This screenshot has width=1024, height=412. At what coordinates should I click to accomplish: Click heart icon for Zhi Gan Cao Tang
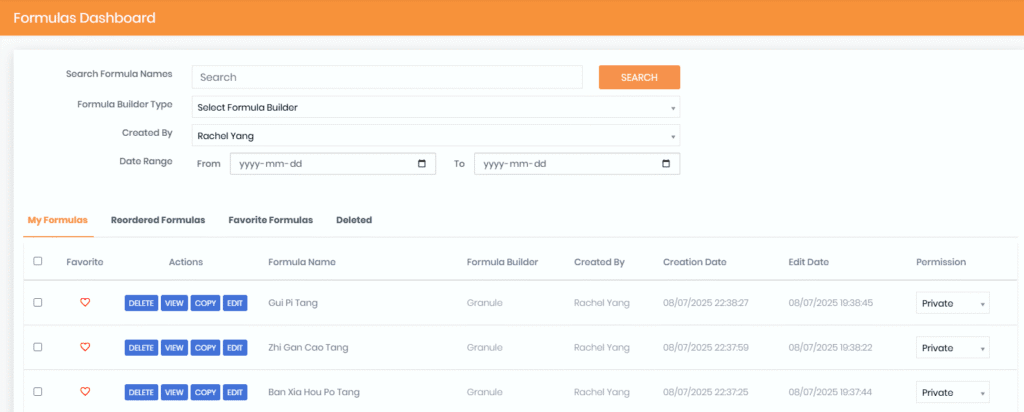pos(85,347)
